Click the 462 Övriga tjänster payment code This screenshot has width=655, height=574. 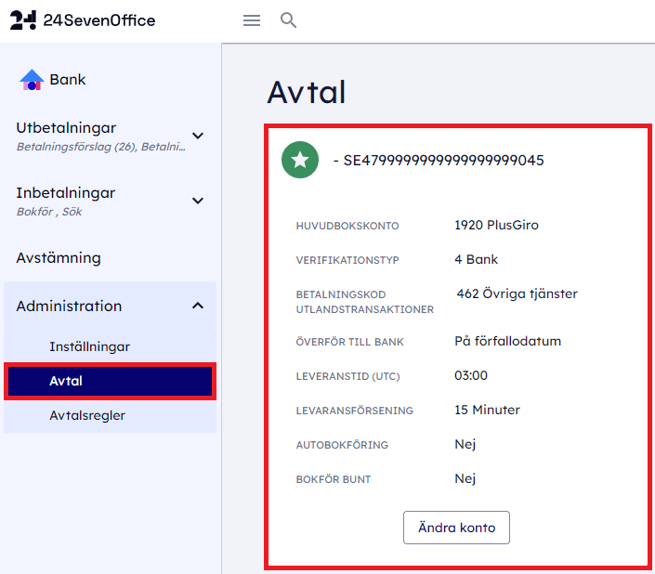pos(517,294)
